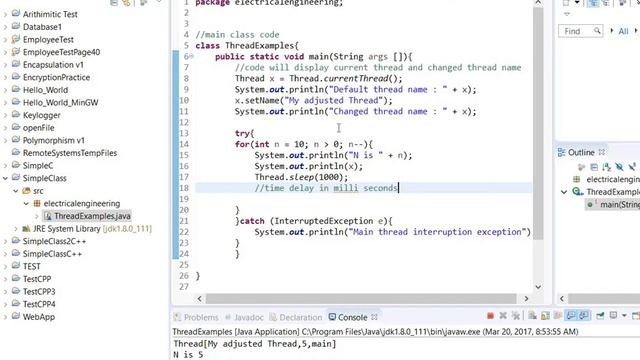
Task: Click editor horizontal scrollbar right arrow
Action: pos(526,298)
